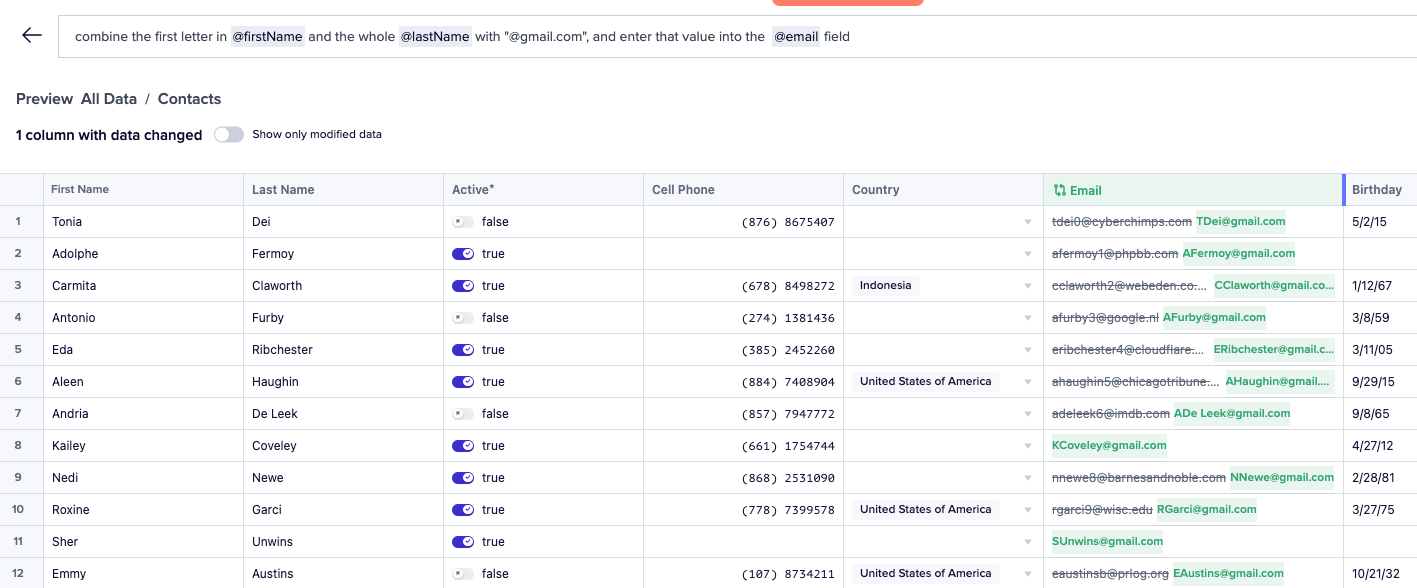Click the Email column changed-data icon
This screenshot has height=588, width=1417.
1060,190
